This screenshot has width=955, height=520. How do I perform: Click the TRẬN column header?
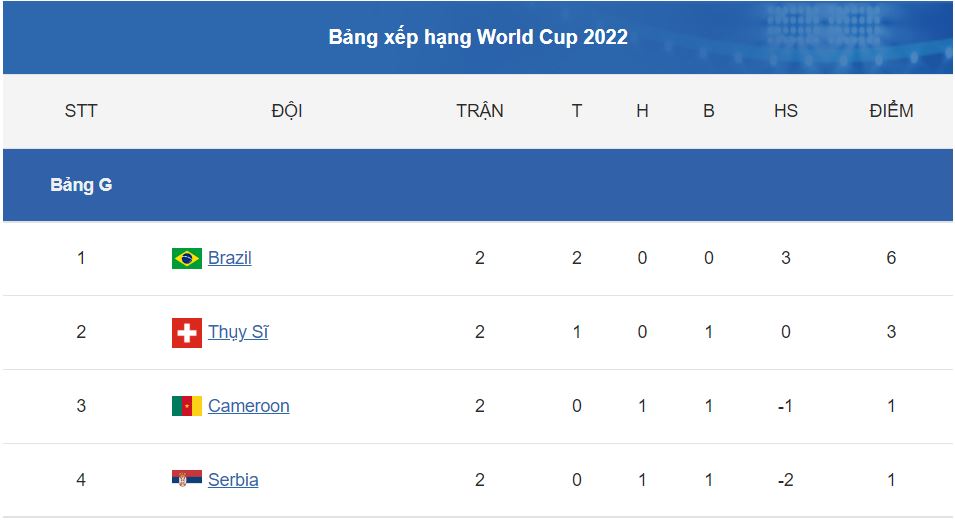tap(480, 111)
